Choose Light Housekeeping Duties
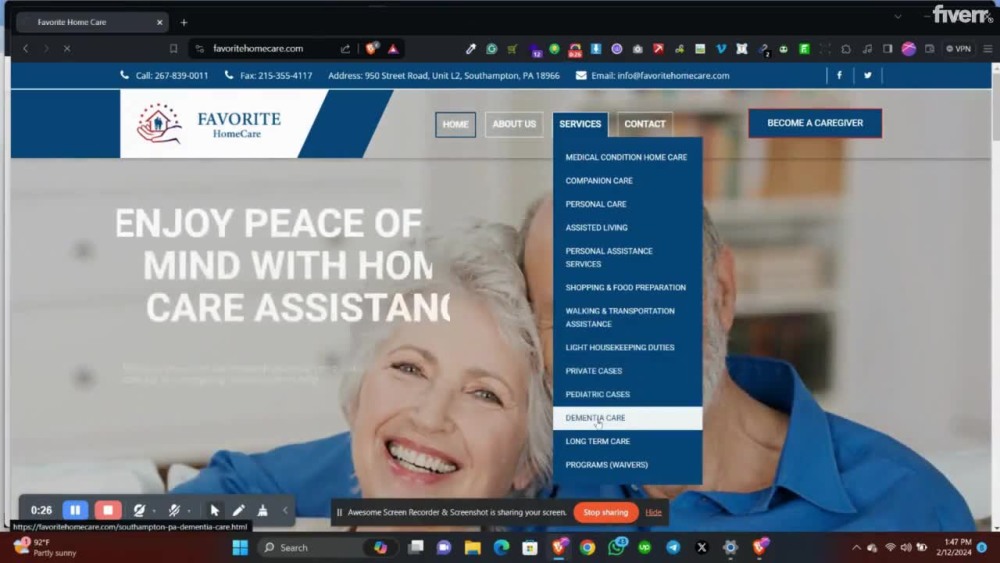The image size is (1000, 563). (x=620, y=347)
